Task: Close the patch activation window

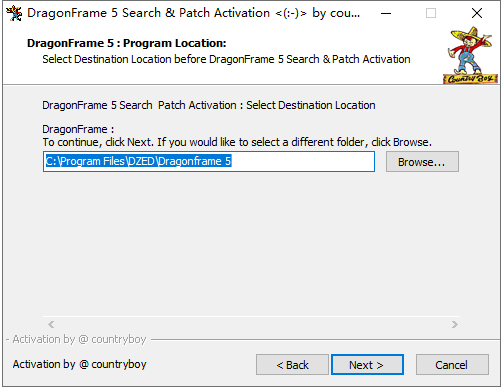Action: point(477,13)
